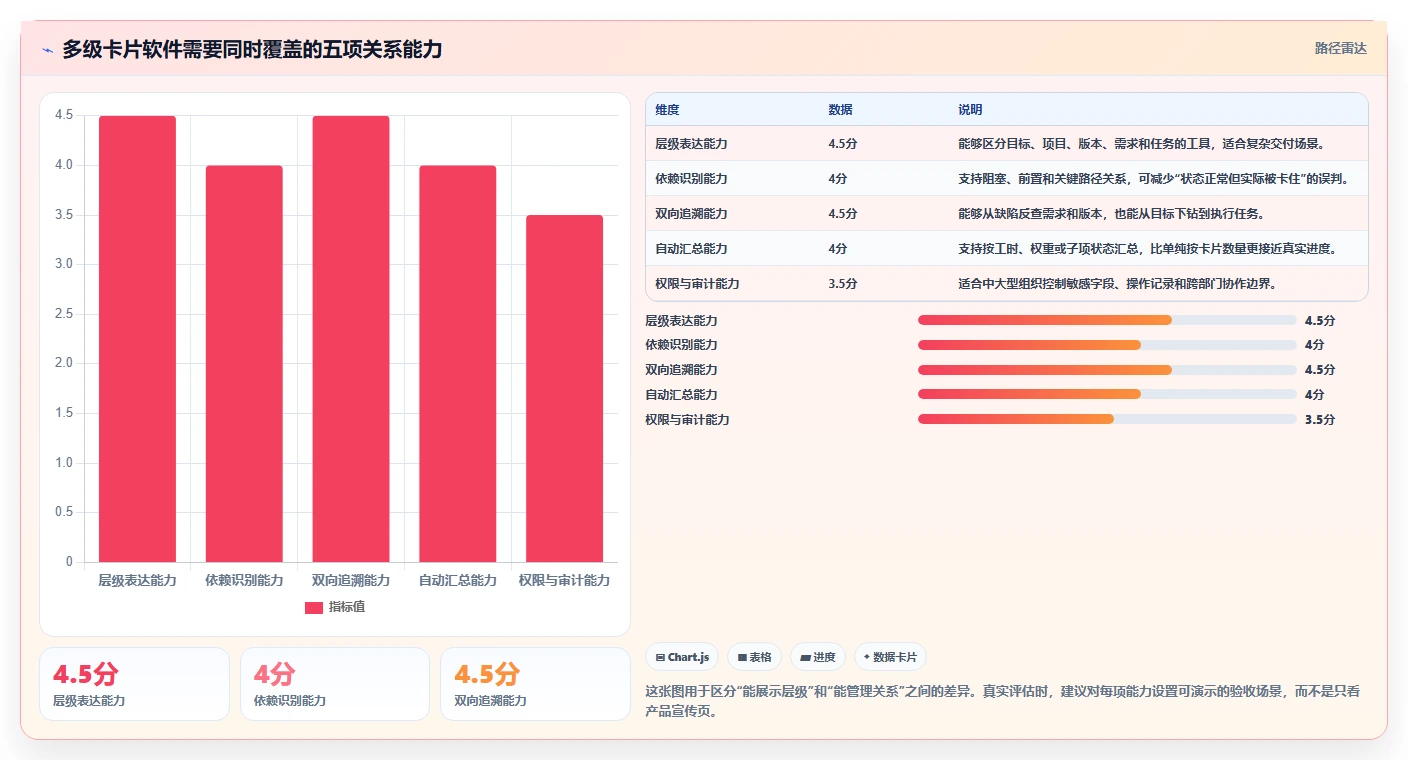The height and width of the screenshot is (760, 1408).
Task: Click the 路径雷达 tag in header
Action: (1340, 48)
